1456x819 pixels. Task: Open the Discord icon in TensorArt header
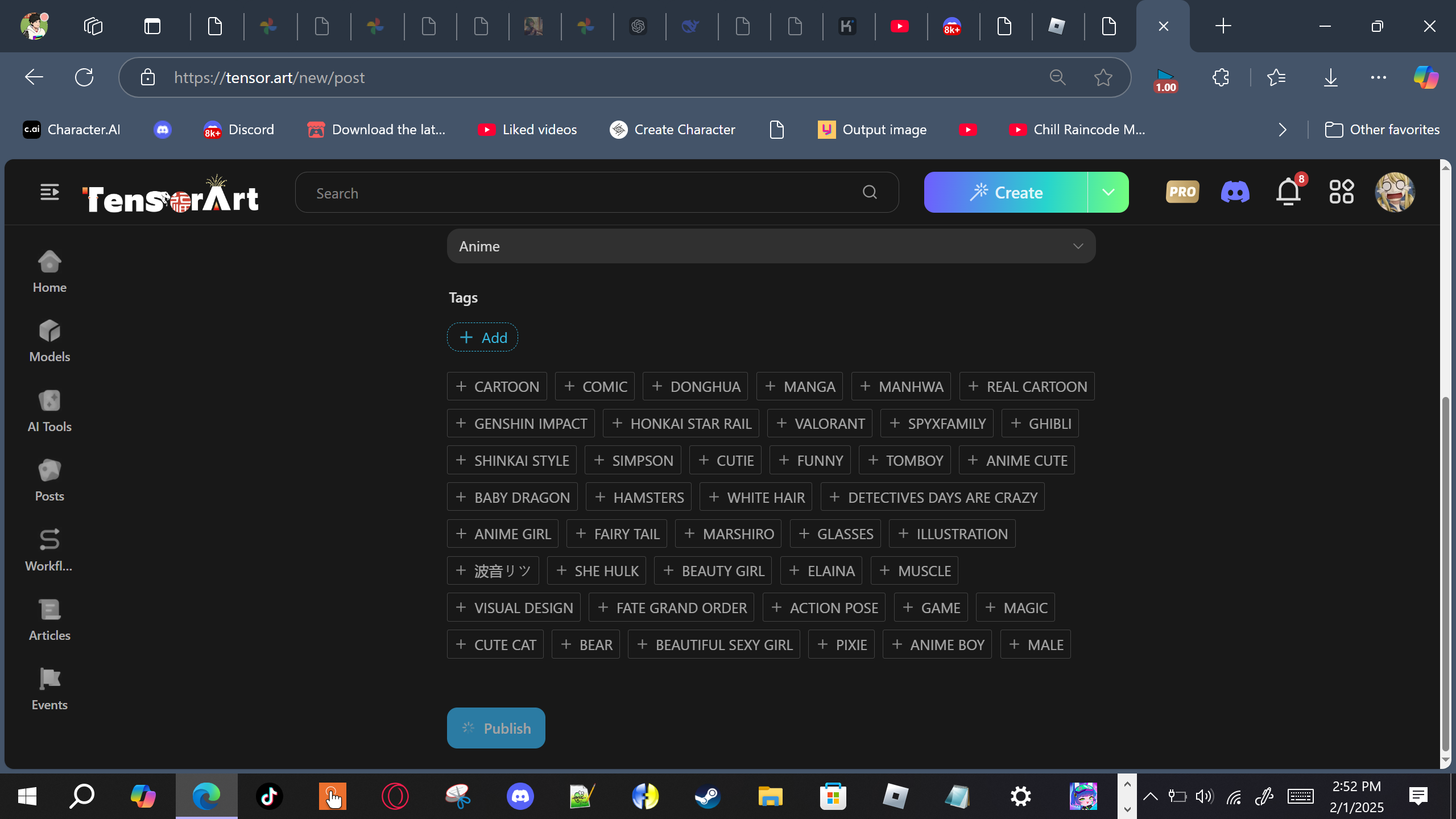1235,192
